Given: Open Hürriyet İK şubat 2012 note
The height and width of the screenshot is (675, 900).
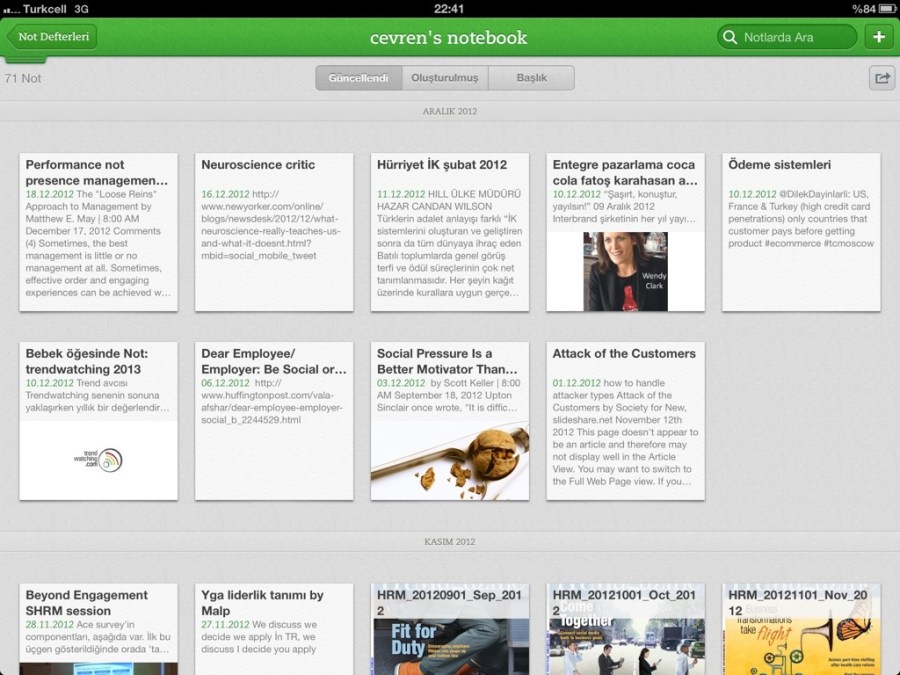Looking at the screenshot, I should coord(450,232).
